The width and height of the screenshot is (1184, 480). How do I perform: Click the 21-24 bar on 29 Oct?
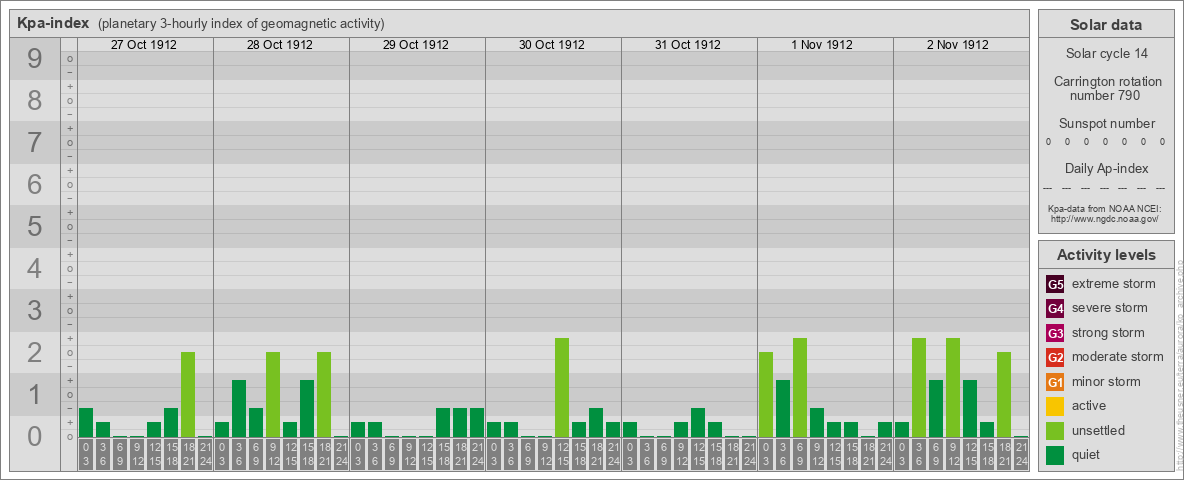476,423
